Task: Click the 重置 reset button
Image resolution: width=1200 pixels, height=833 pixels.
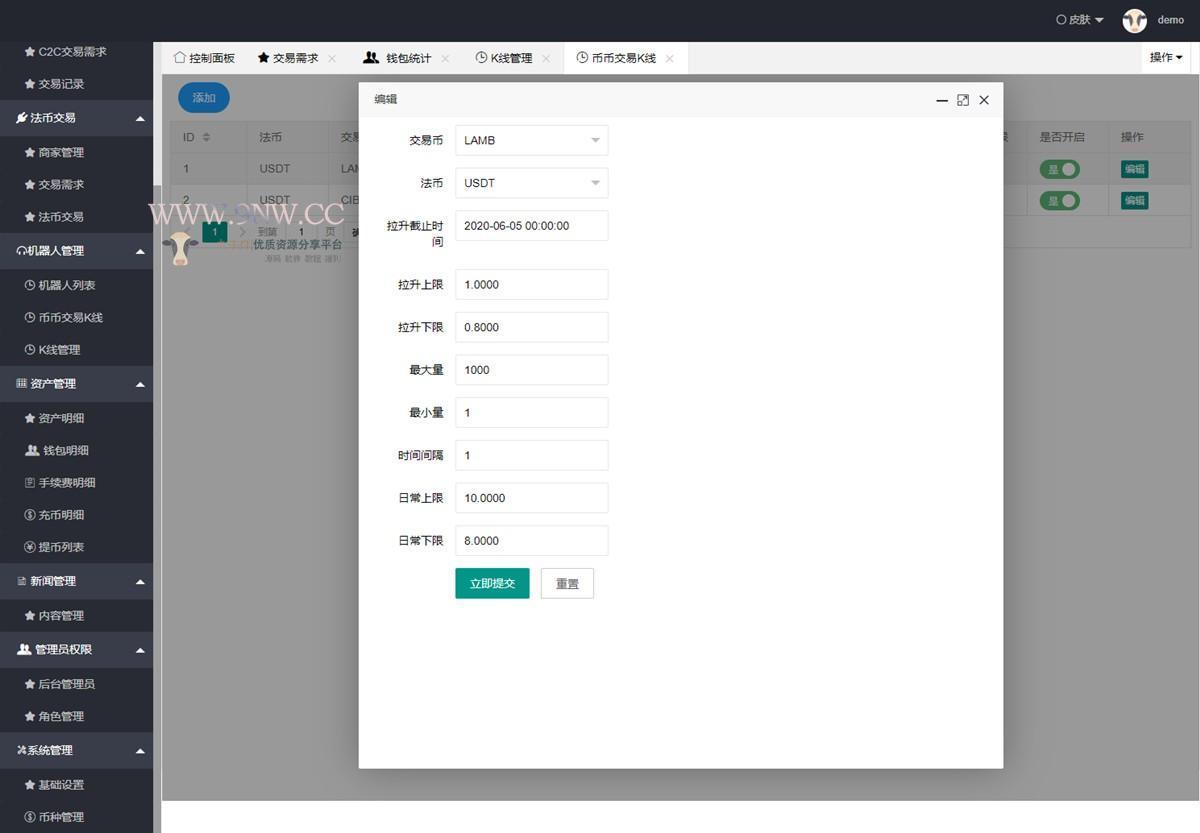Action: pyautogui.click(x=567, y=583)
